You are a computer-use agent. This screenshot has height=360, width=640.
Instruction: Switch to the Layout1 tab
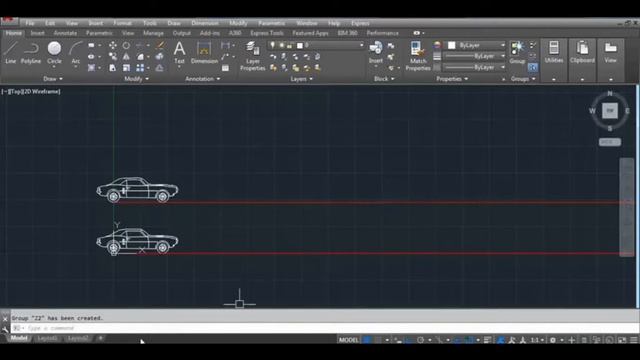click(x=48, y=338)
